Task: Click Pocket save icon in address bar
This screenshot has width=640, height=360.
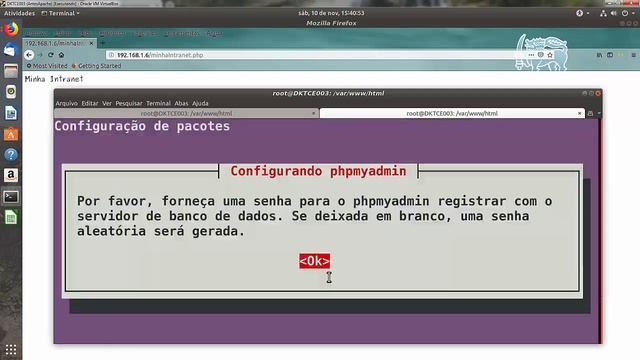Action: tap(540, 55)
